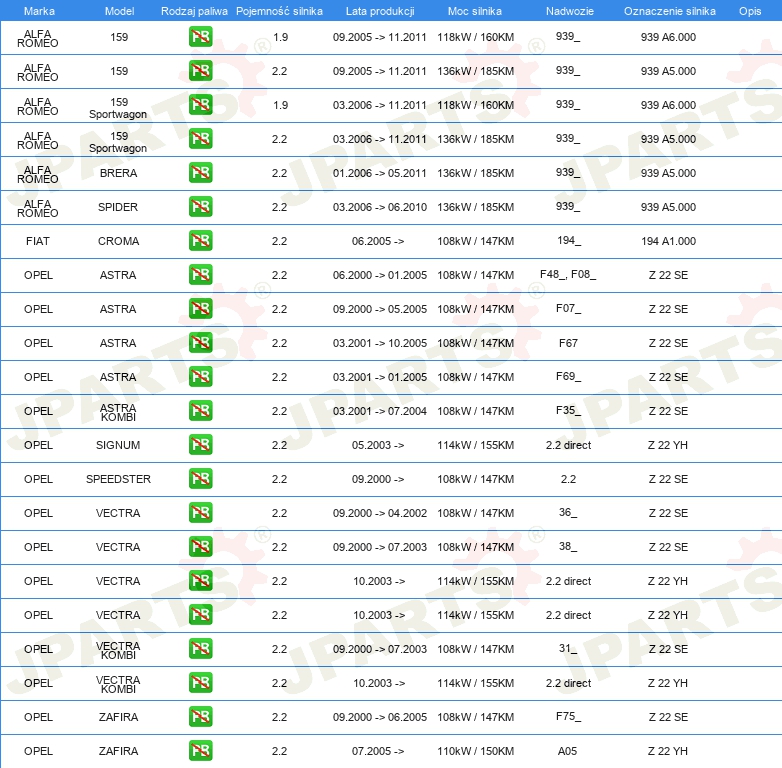This screenshot has width=782, height=768.
Task: Click fuel icon in Opel Astra F69_ row
Action: coord(200,377)
